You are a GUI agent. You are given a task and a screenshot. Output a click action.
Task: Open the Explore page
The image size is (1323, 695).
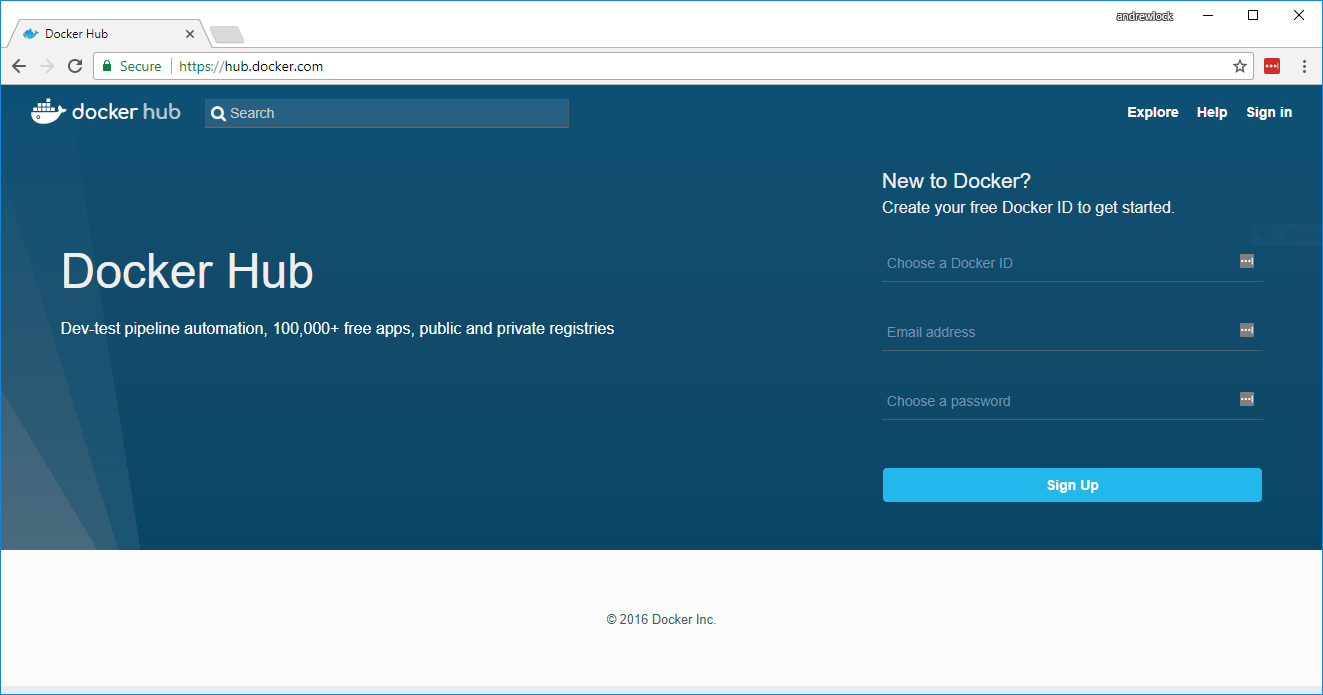(x=1153, y=112)
